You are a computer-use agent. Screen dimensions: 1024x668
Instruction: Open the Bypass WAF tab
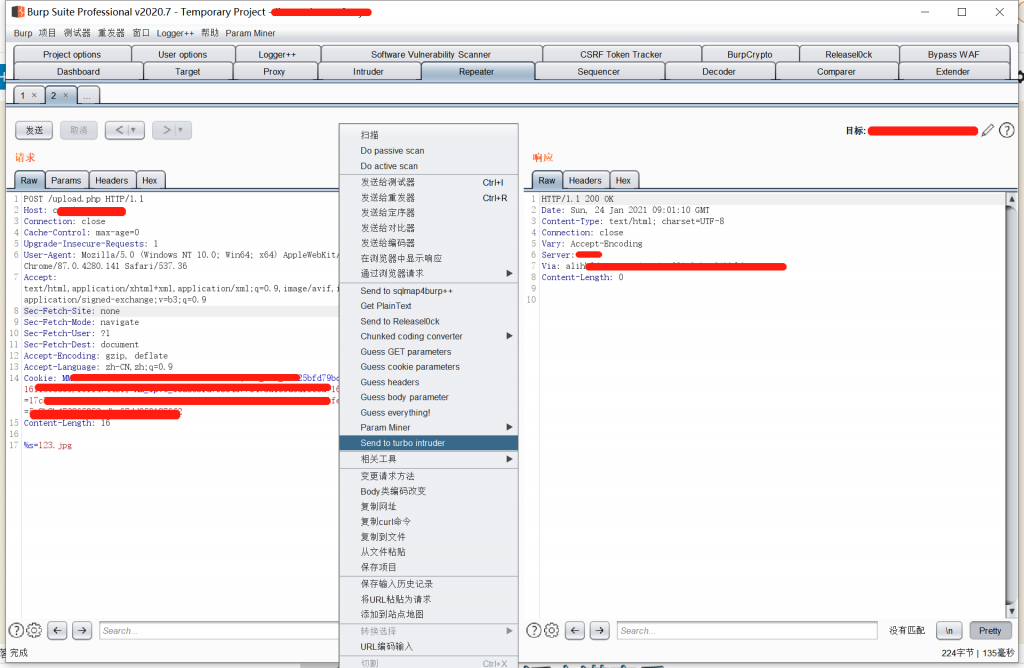pos(953,54)
